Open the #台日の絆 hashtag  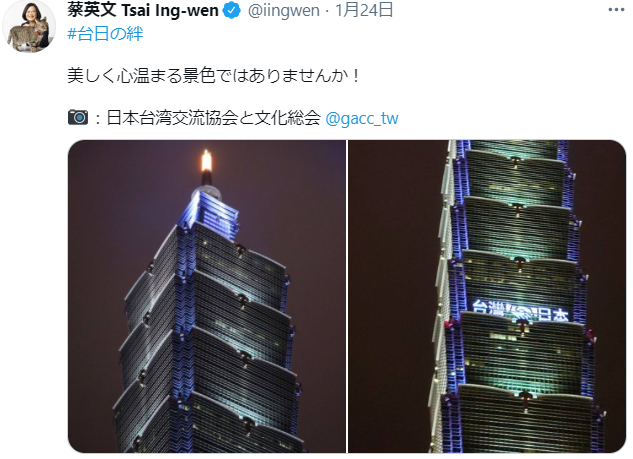pos(105,34)
